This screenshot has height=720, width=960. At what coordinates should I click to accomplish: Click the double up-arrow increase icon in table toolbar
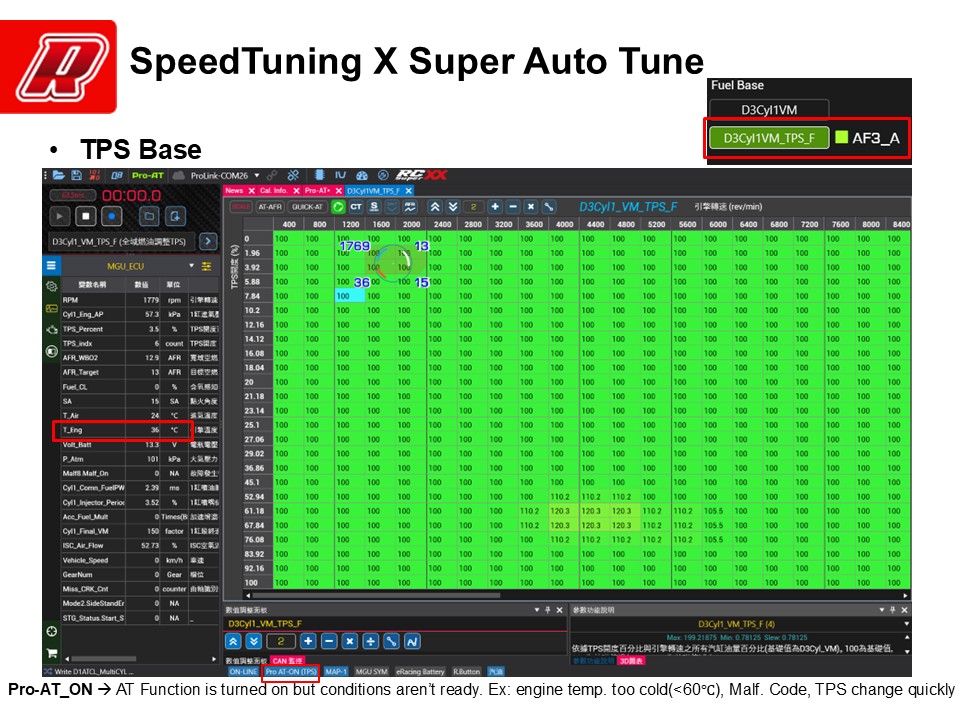[437, 206]
